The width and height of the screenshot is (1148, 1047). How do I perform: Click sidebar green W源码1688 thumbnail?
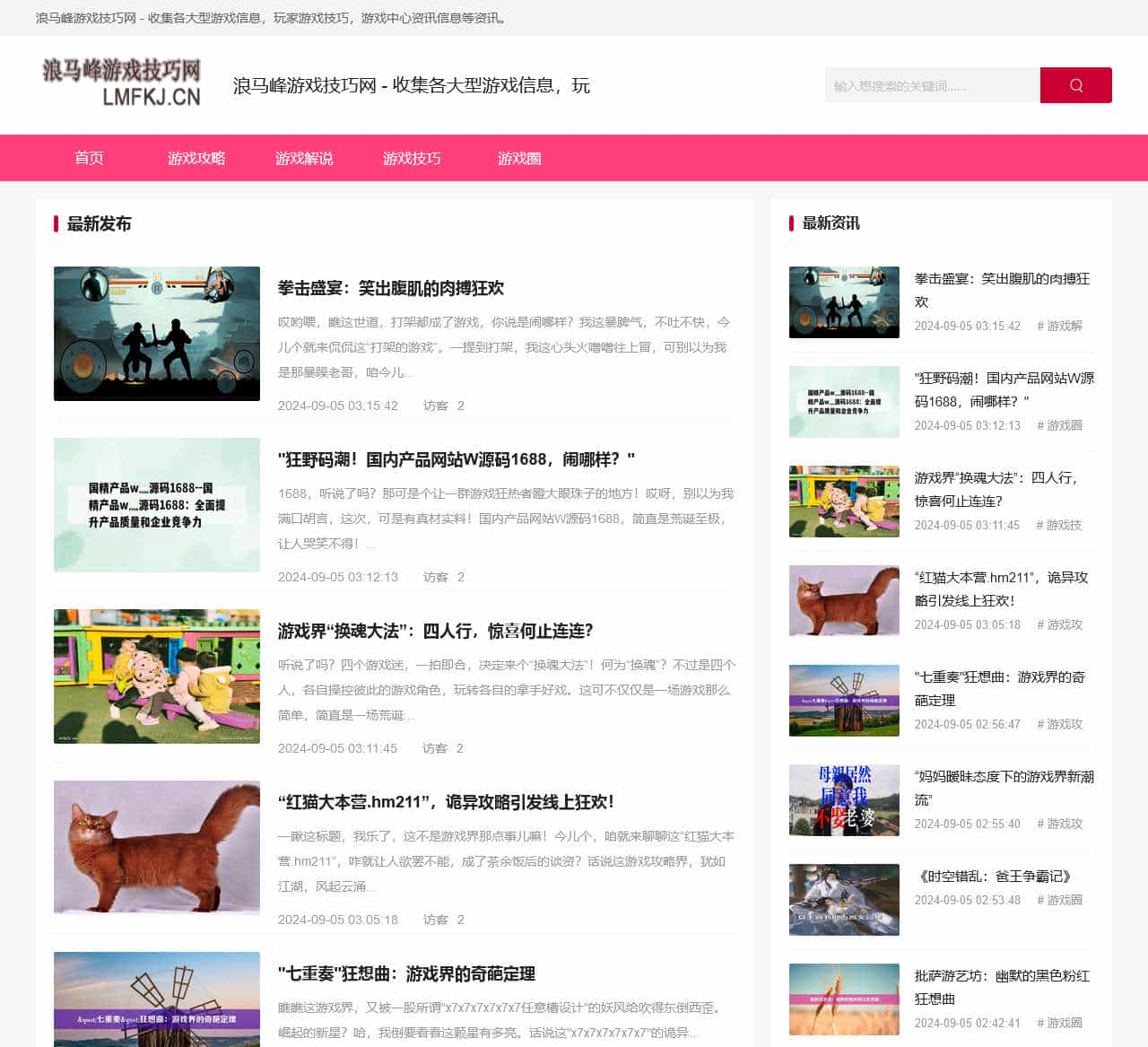click(844, 402)
